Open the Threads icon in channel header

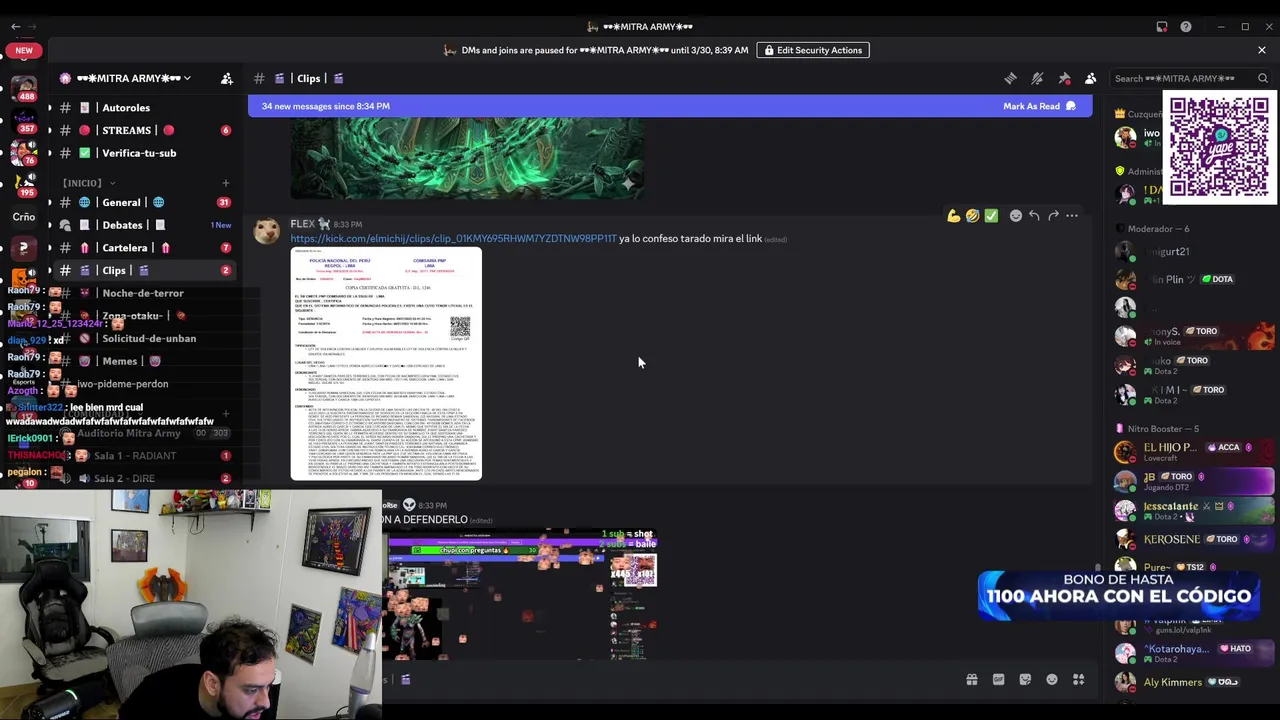point(1010,78)
